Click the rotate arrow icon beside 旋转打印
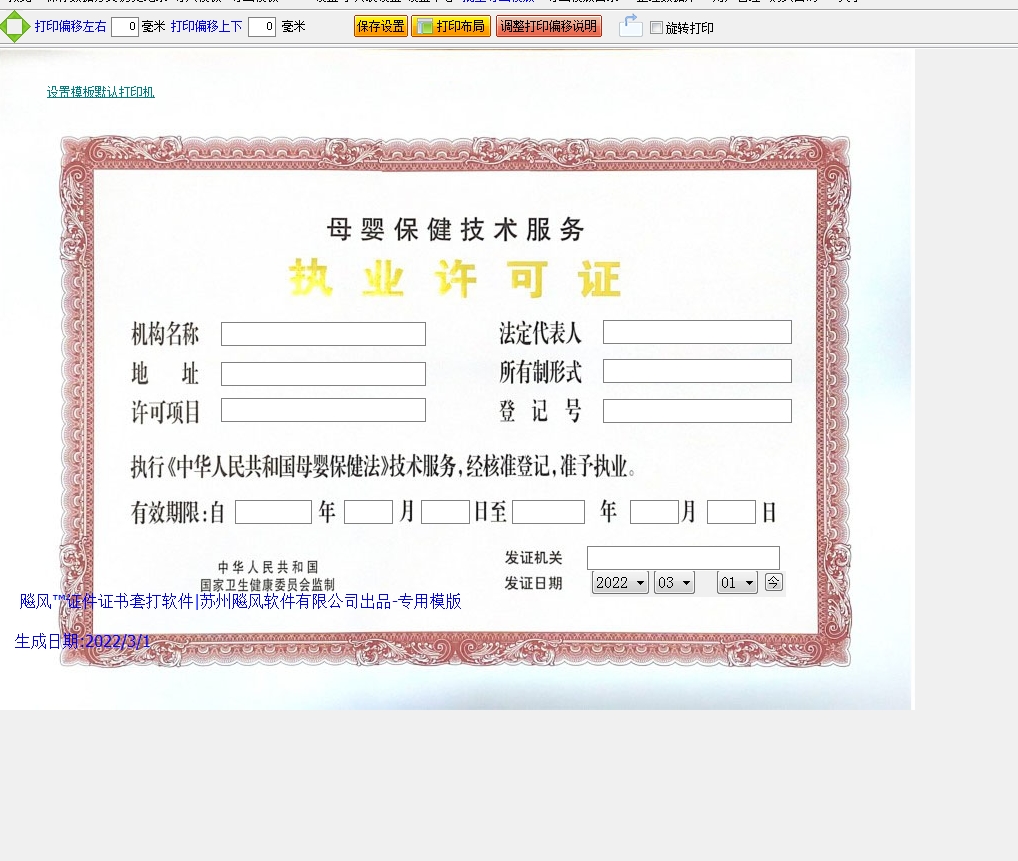The height and width of the screenshot is (861, 1018). click(630, 26)
